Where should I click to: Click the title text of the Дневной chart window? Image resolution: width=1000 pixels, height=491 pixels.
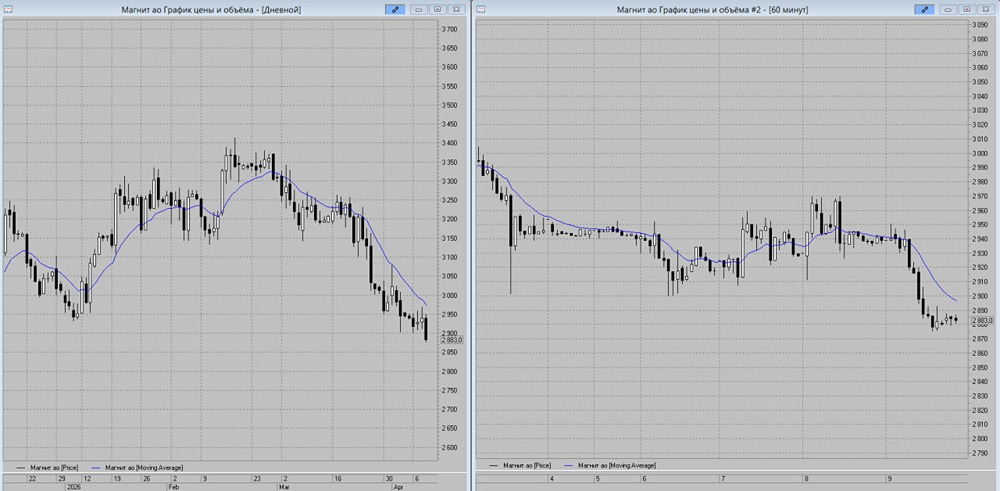(x=211, y=10)
